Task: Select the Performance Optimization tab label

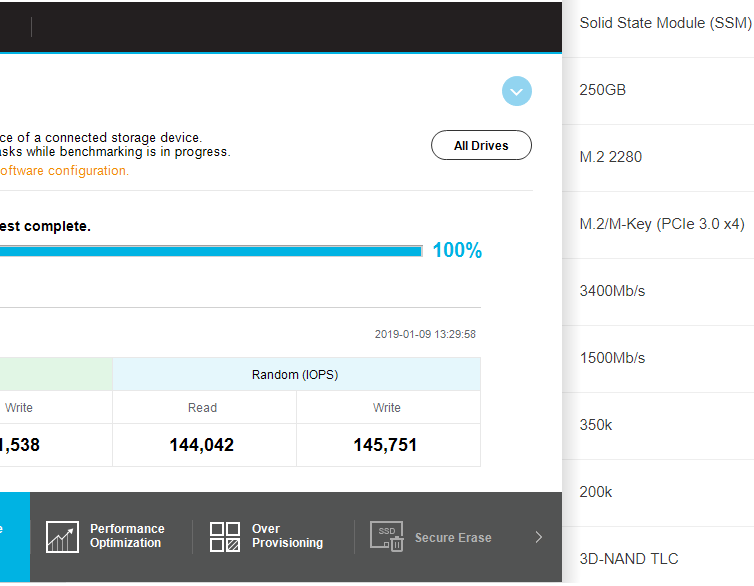Action: coord(127,536)
